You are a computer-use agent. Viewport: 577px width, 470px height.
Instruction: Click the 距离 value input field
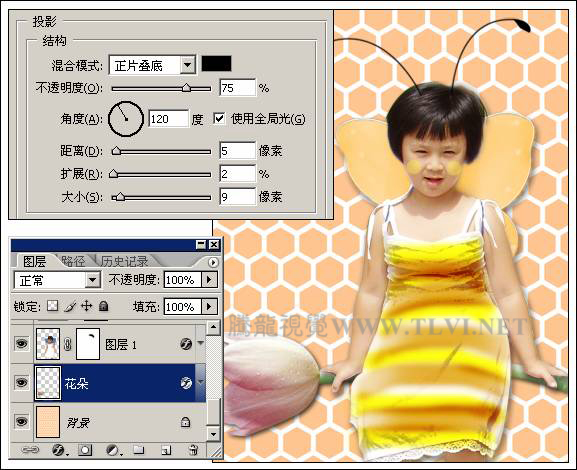(x=237, y=151)
